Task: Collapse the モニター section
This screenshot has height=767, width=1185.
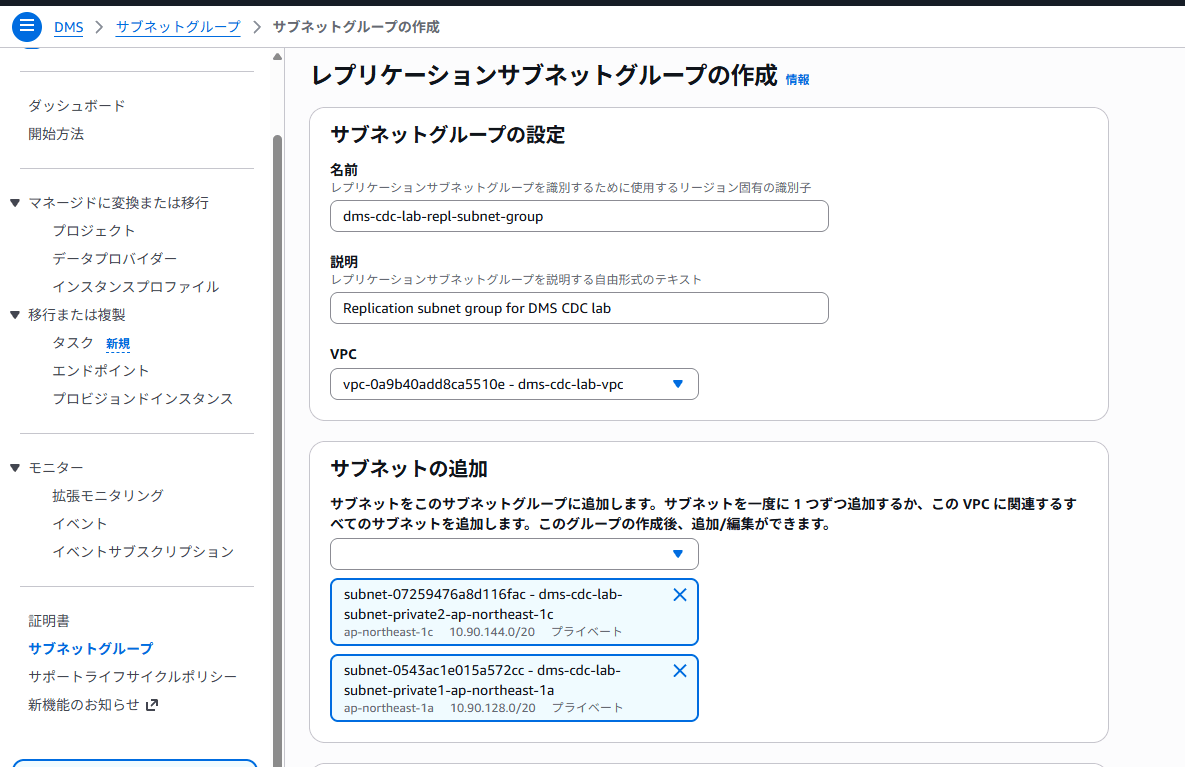Action: coord(15,468)
